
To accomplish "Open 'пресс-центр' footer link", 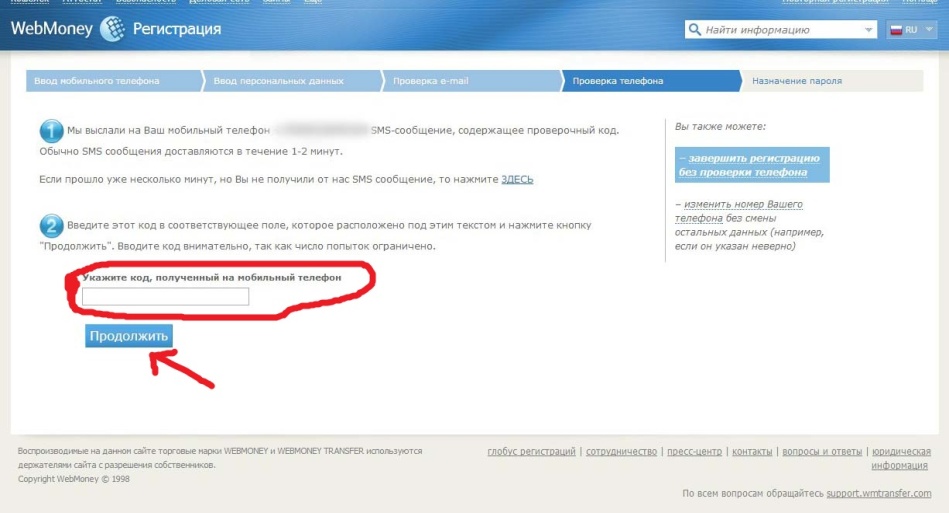I will pyautogui.click(x=694, y=451).
